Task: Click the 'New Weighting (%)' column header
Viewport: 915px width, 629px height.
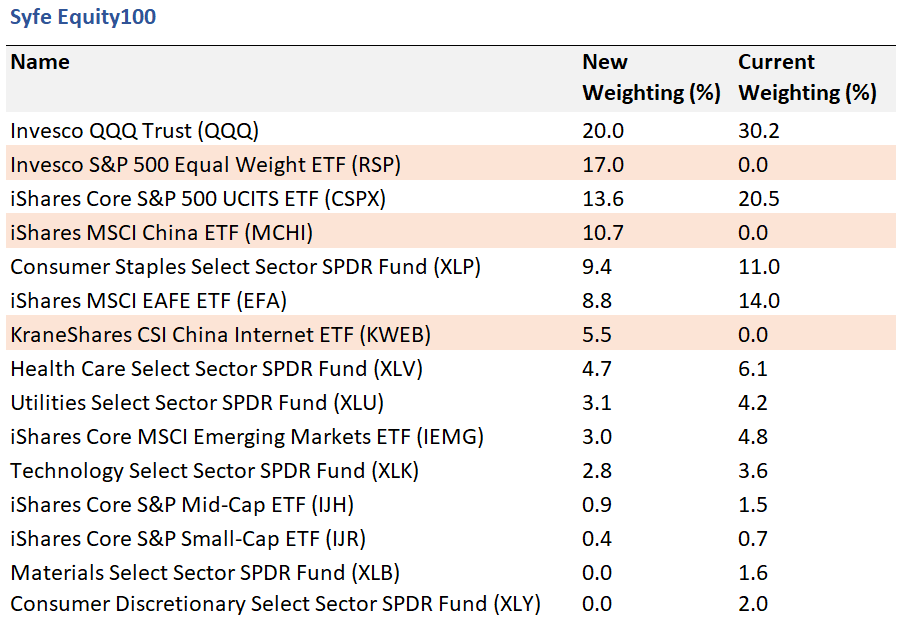Action: coord(651,78)
